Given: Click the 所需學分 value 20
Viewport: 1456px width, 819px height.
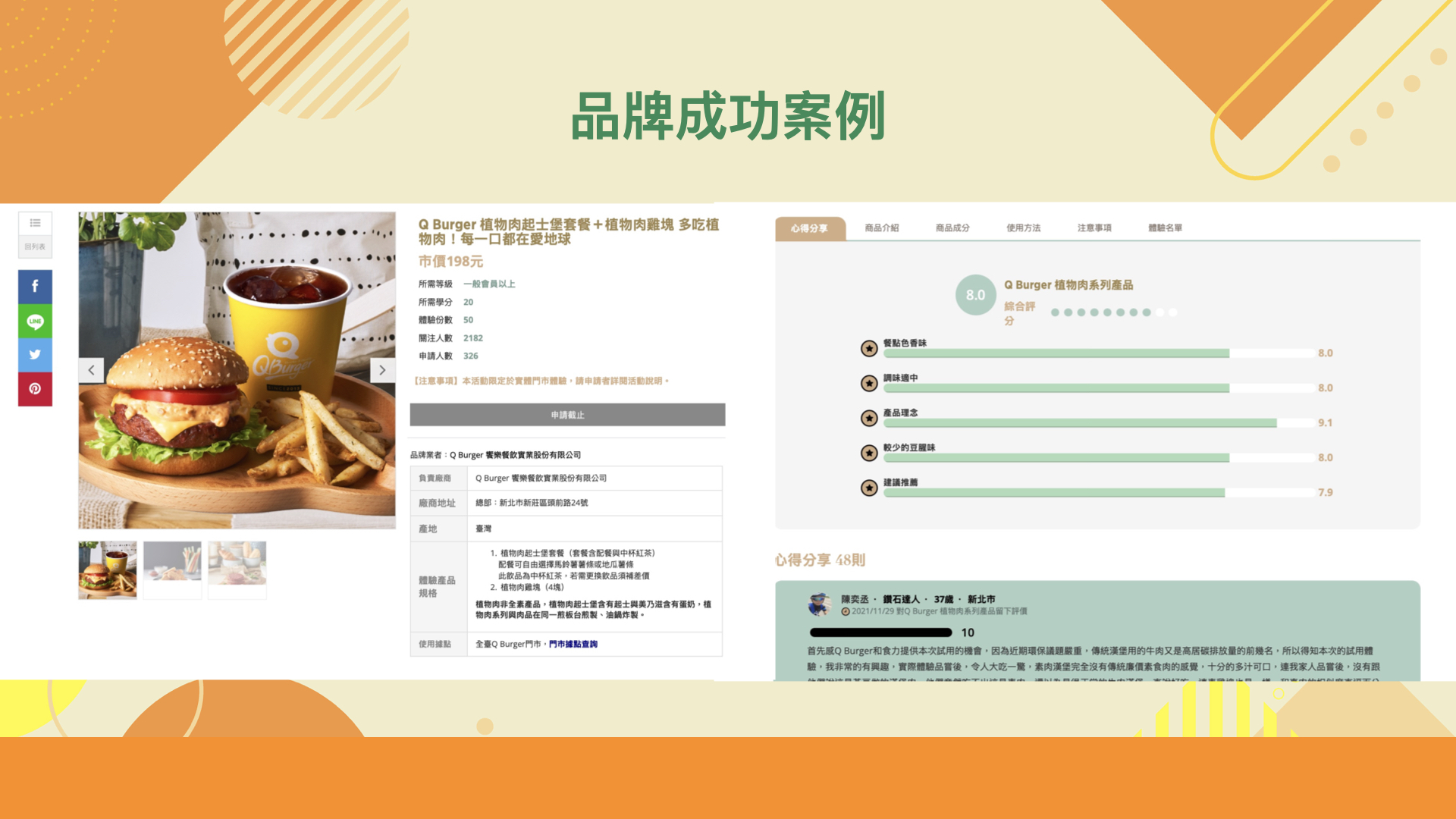Looking at the screenshot, I should [468, 302].
